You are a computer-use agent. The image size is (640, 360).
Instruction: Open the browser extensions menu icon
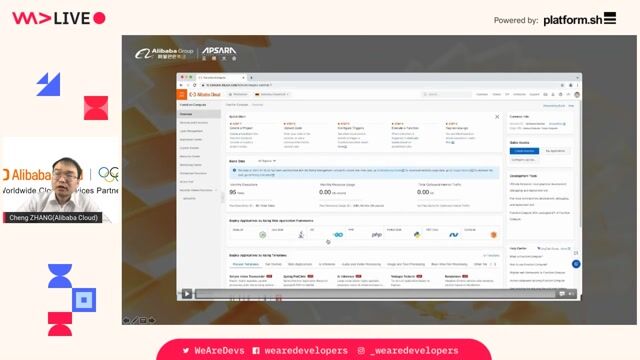571,85
